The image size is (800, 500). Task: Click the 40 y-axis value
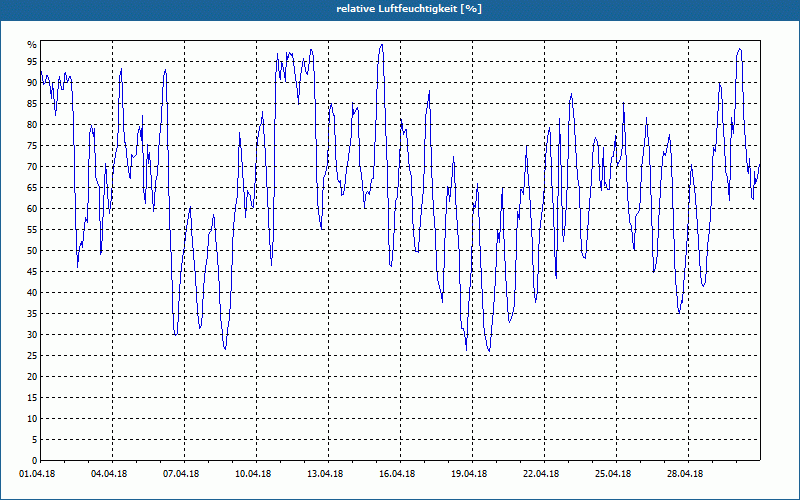[x=32, y=293]
